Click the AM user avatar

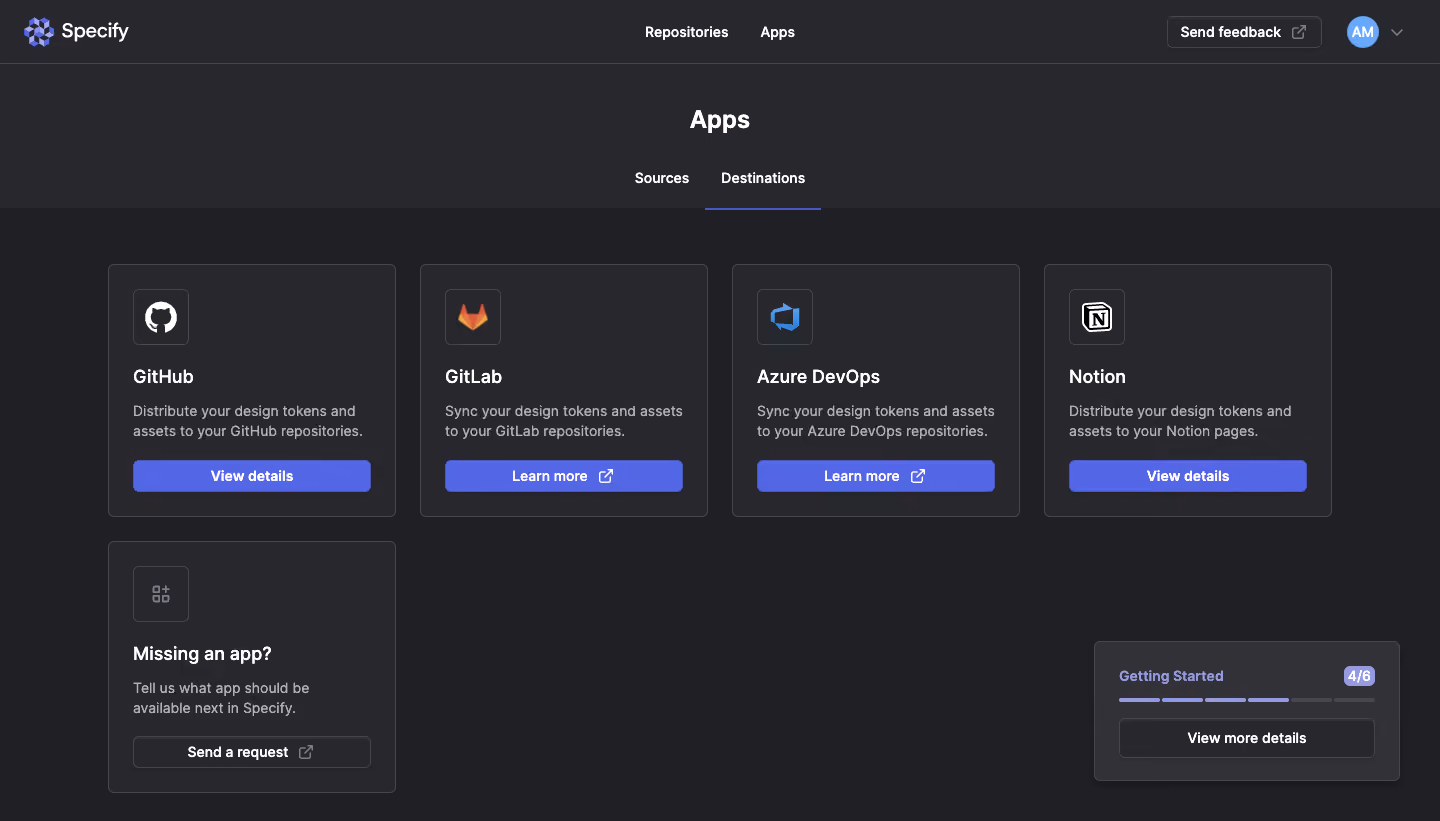(x=1363, y=32)
